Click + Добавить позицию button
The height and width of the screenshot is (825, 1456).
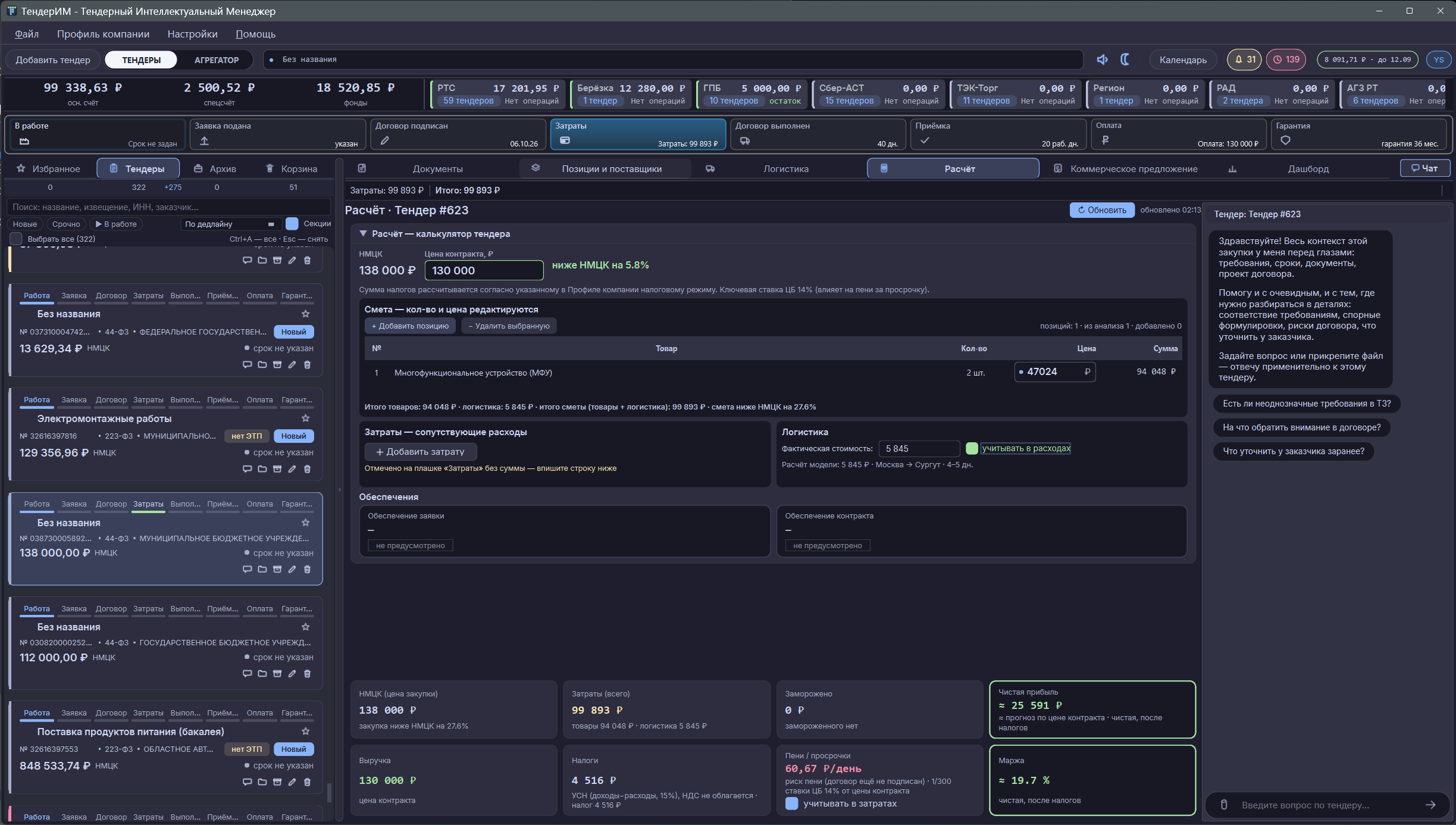click(x=411, y=326)
